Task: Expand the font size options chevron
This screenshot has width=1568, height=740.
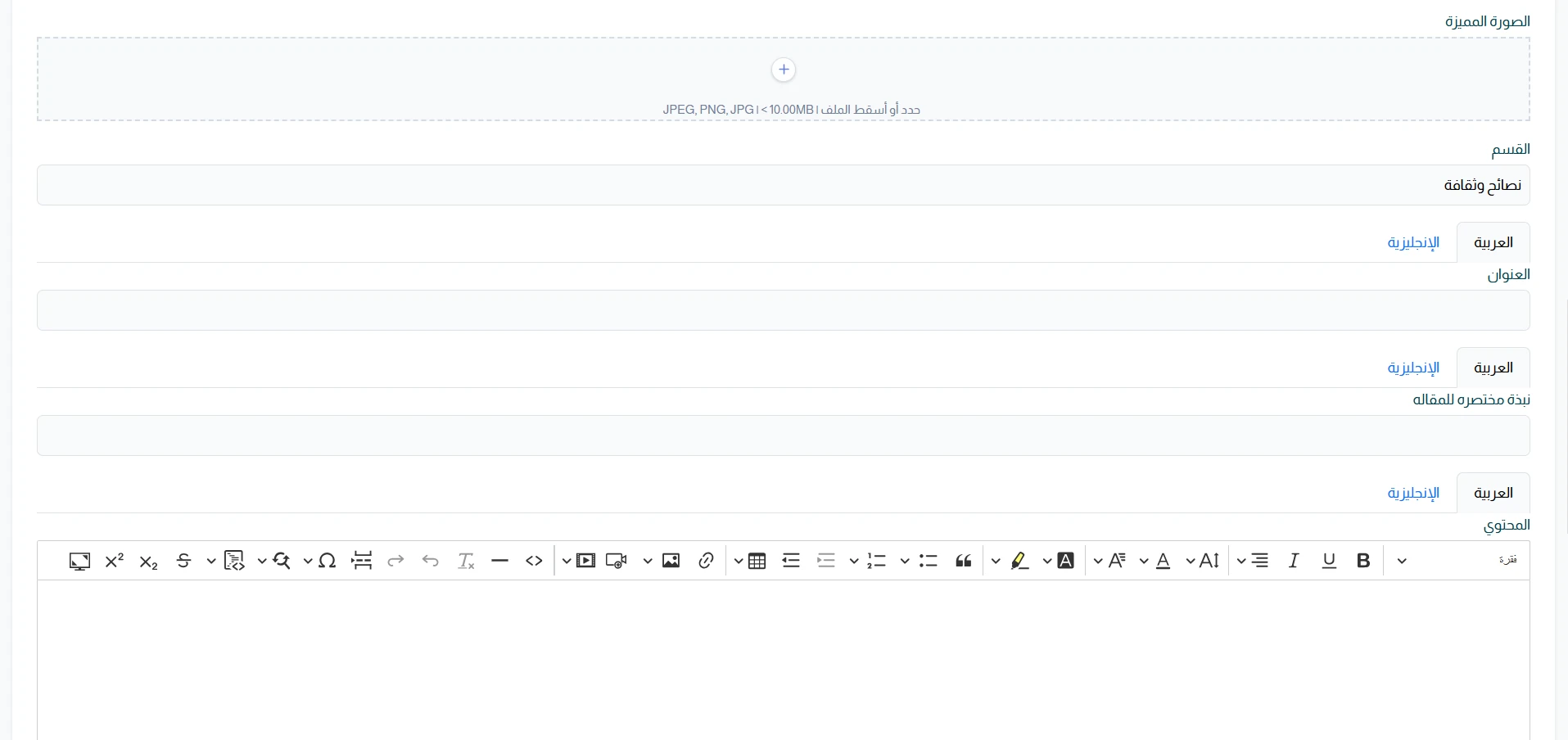Action: click(1191, 562)
